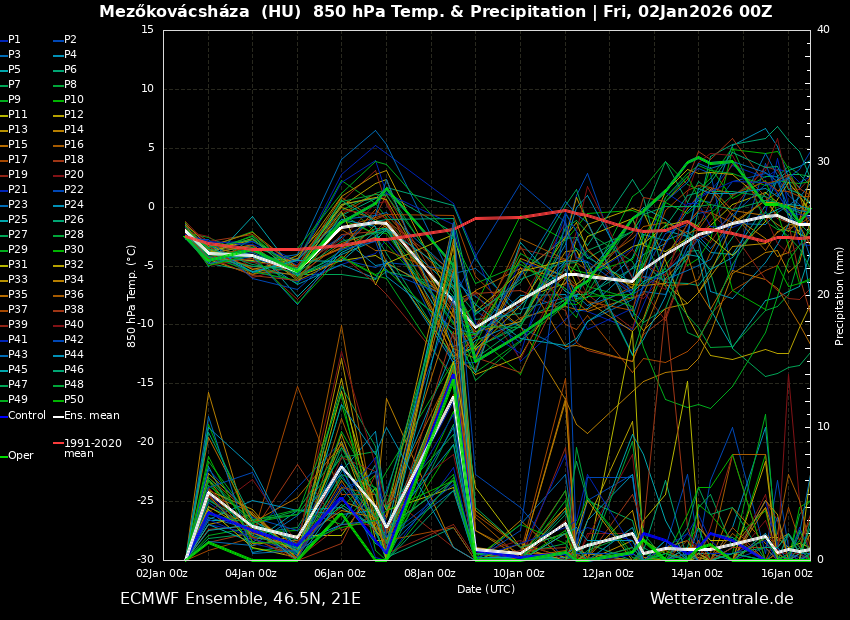Image resolution: width=850 pixels, height=620 pixels.
Task: Click the 08Jan 00z date tick
Action: pyautogui.click(x=430, y=573)
